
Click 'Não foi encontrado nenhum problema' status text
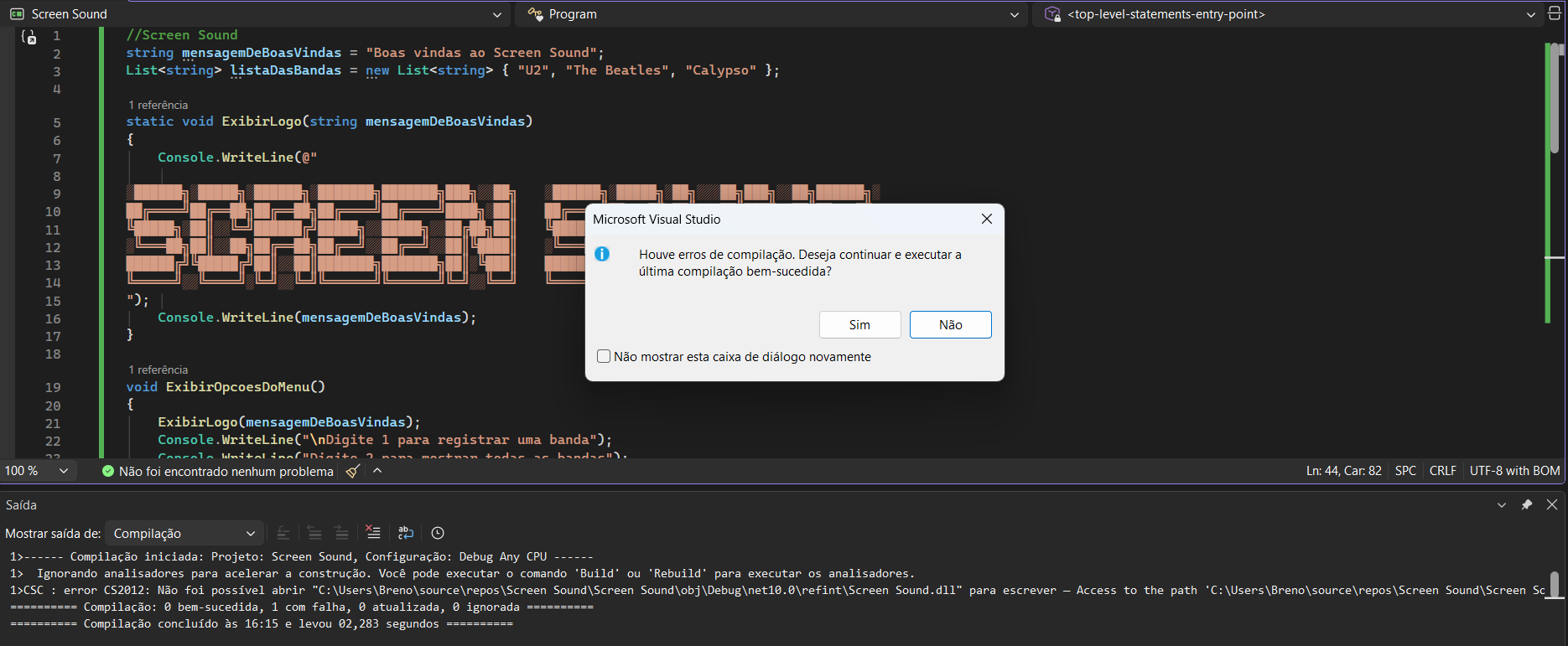(226, 472)
